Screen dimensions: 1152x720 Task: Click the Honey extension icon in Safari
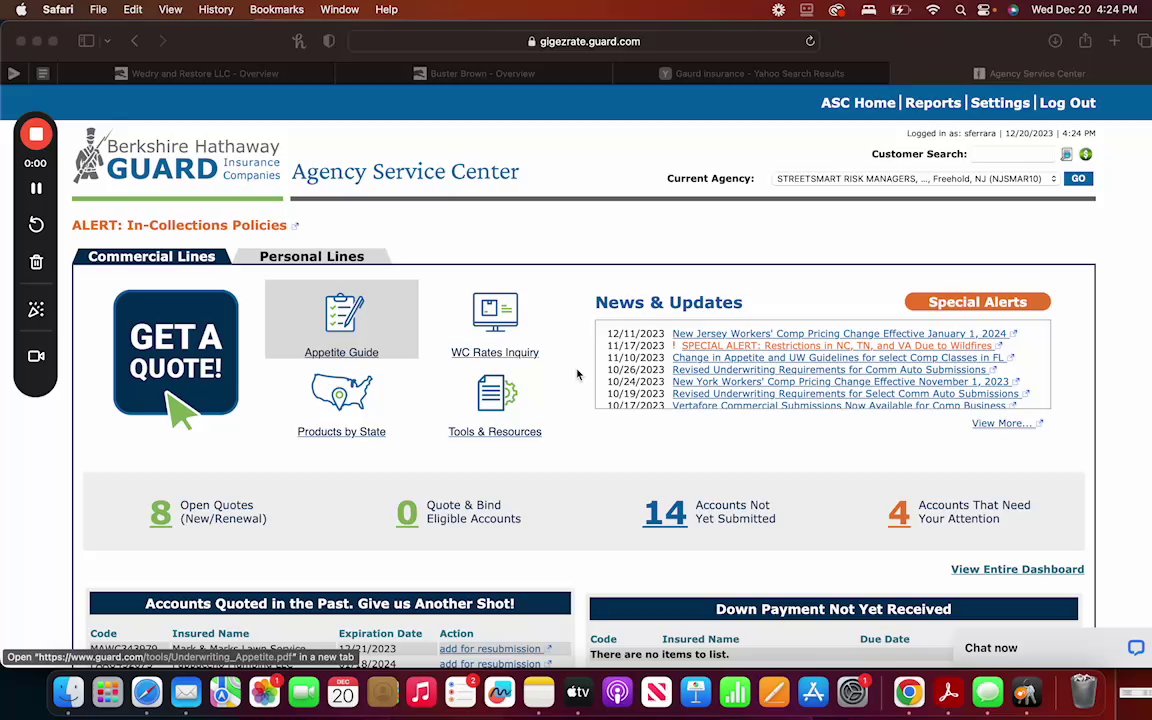click(298, 41)
